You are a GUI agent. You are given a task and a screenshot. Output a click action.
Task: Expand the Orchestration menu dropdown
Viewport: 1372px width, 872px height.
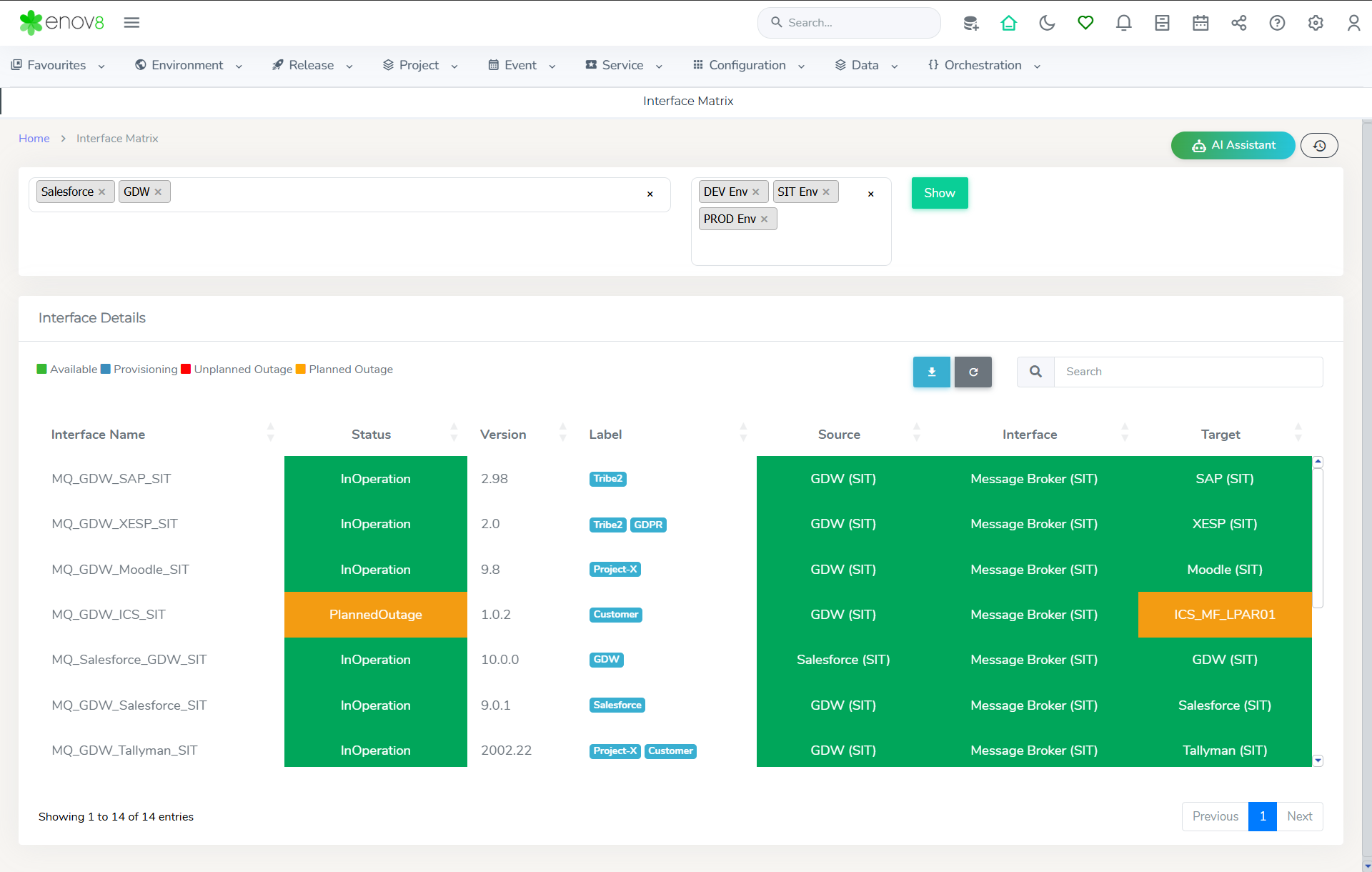[984, 65]
